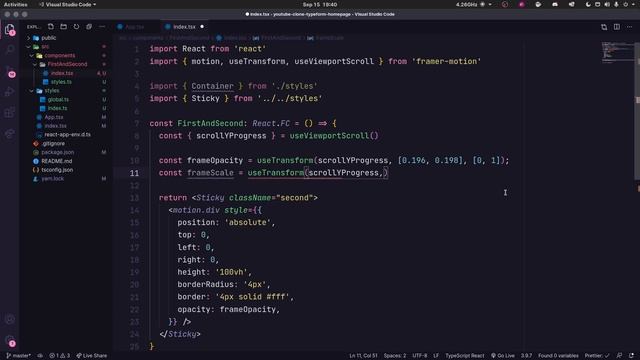The width and height of the screenshot is (640, 360).
Task: Open the volume icon in system tray
Action: click(x=607, y=4)
